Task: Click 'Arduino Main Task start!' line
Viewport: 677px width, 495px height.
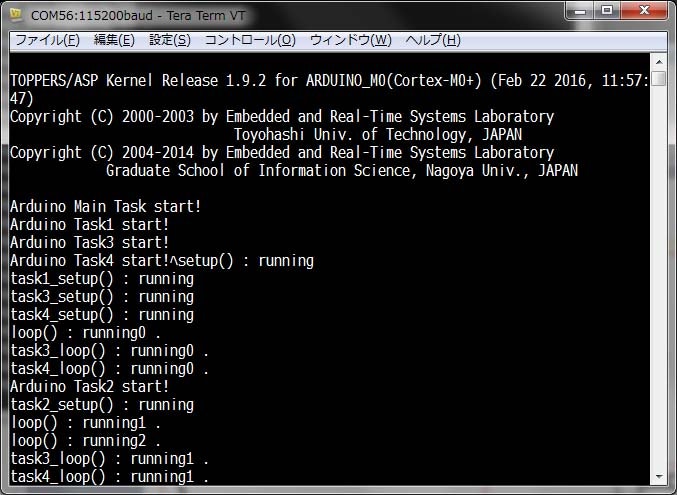Action: (106, 206)
